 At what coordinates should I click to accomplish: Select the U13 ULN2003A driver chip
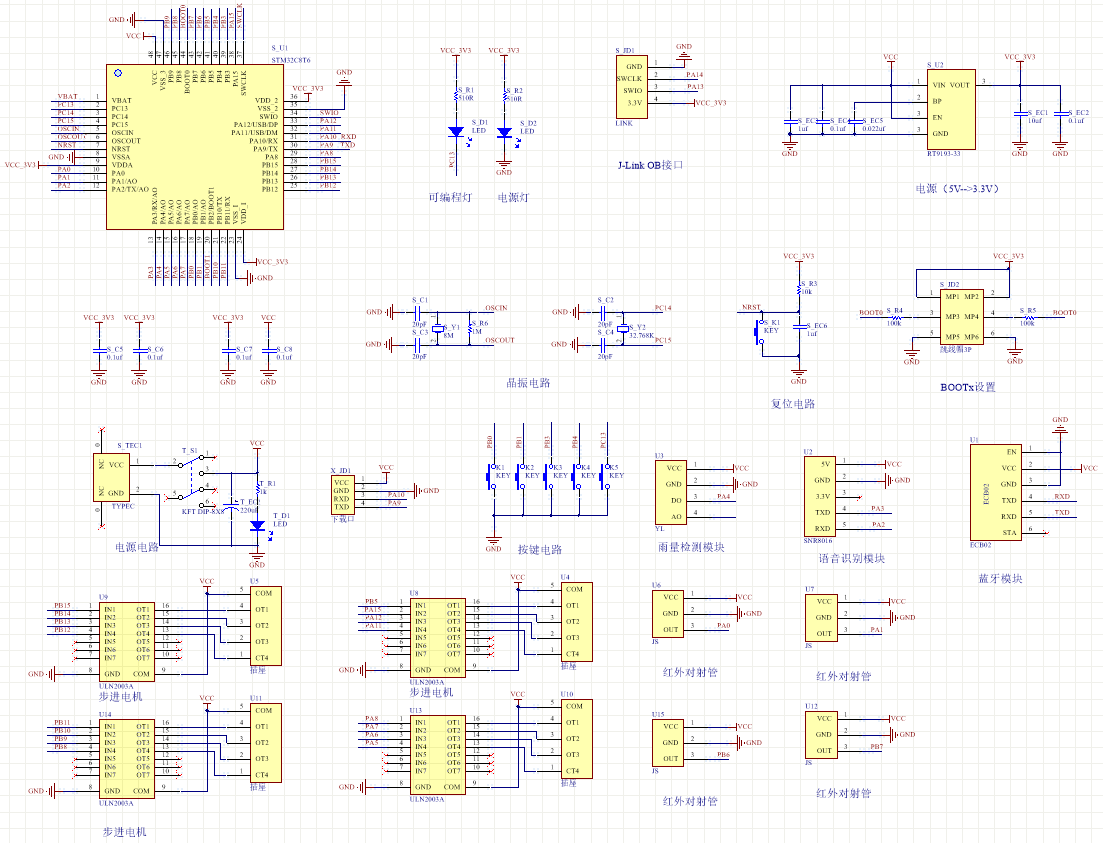(x=437, y=755)
